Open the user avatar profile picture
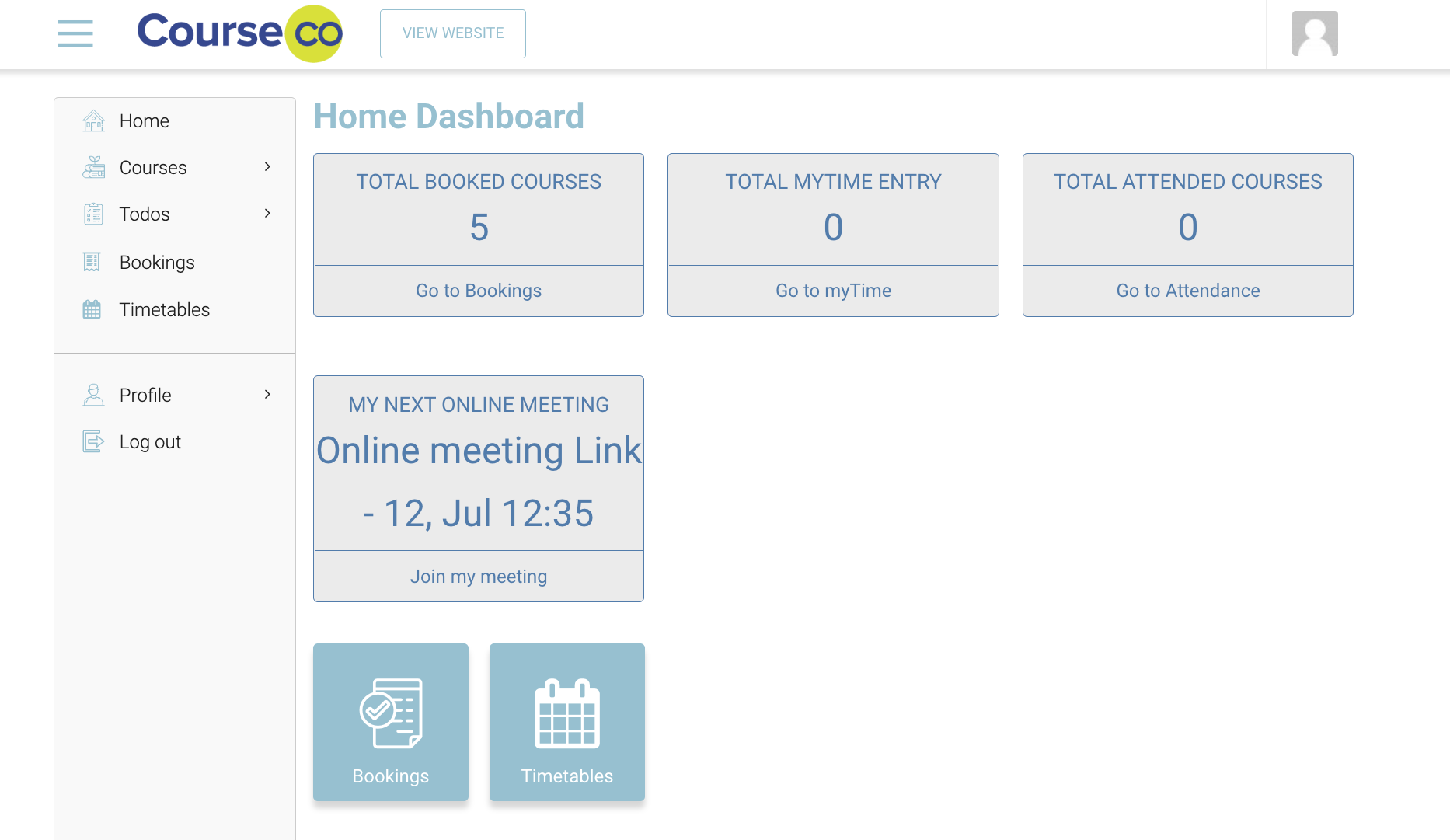 (1314, 33)
